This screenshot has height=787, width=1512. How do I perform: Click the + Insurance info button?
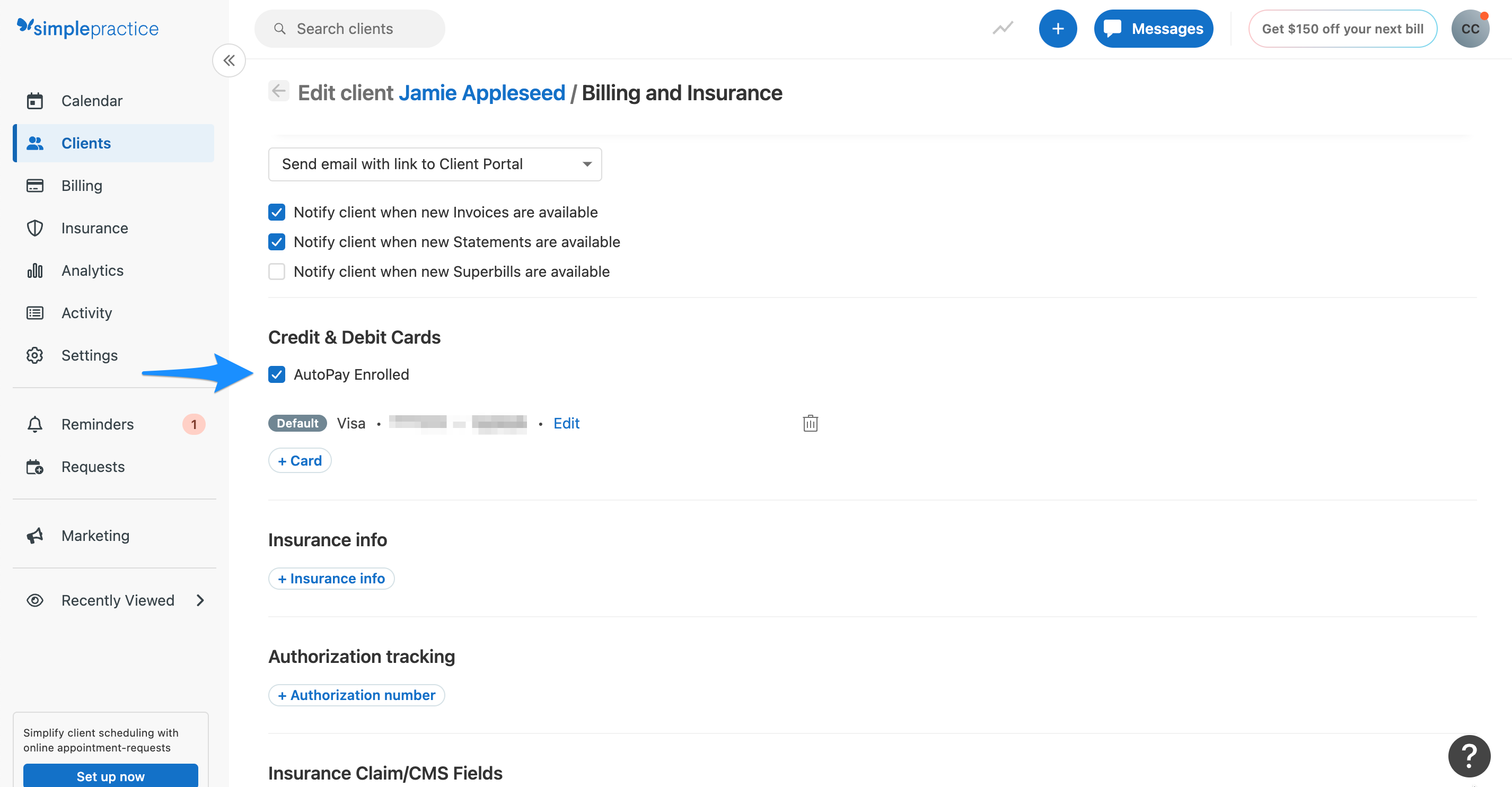pyautogui.click(x=331, y=578)
